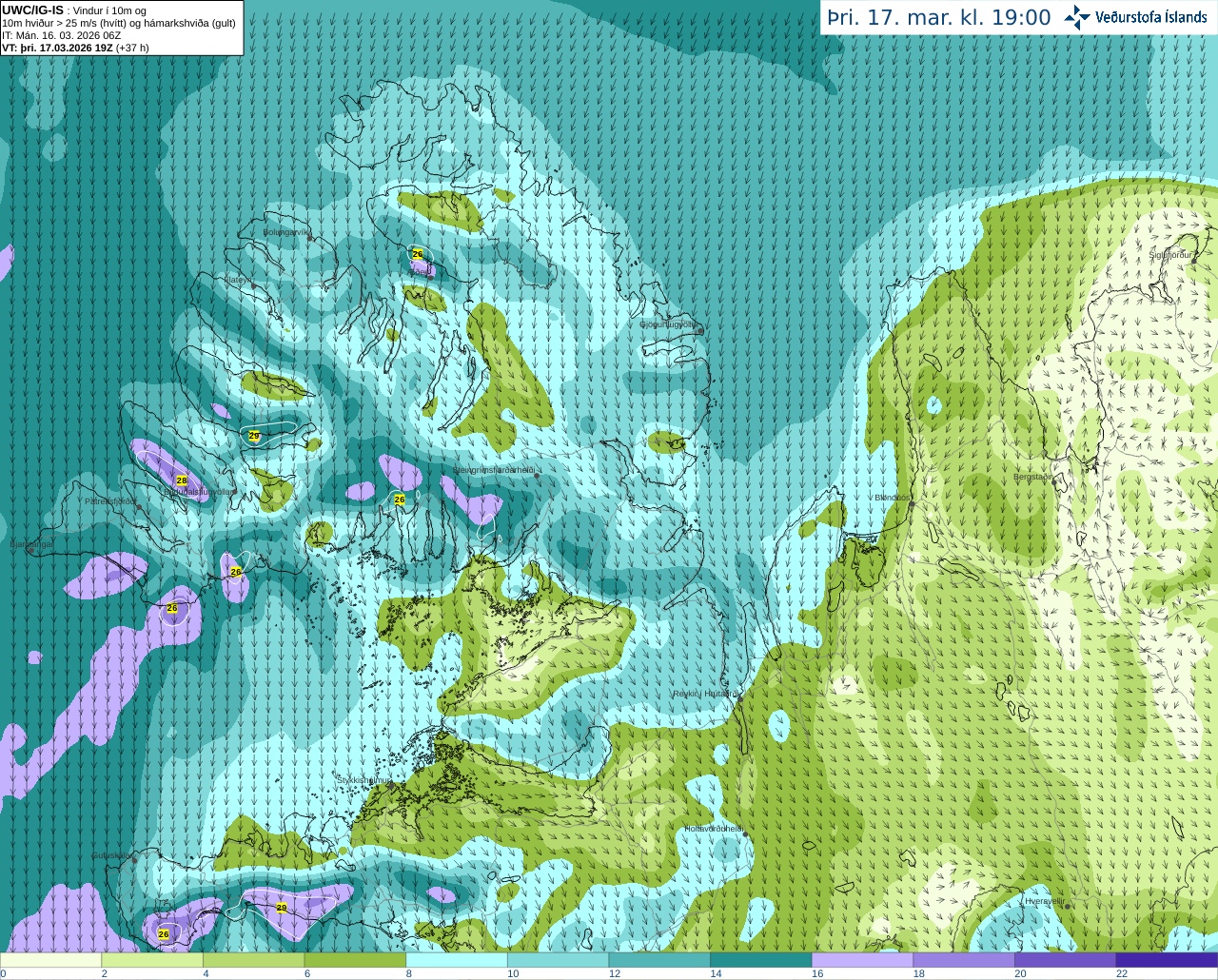
Task: Click the 14–16 m/s dark teal legend swatch
Action: click(x=761, y=959)
